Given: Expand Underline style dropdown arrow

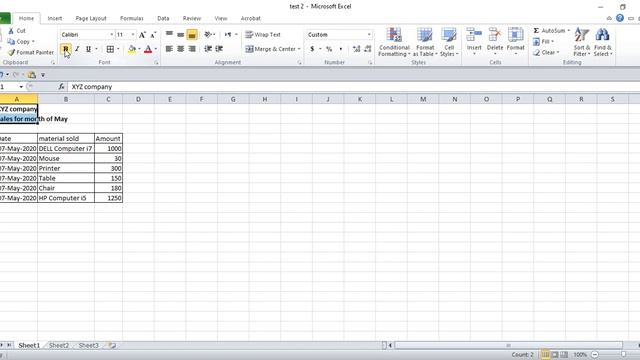Looking at the screenshot, I should [x=96, y=49].
